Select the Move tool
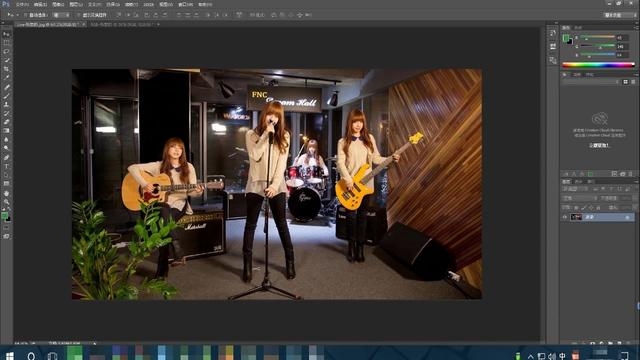Viewport: 640px width, 360px height. coord(7,34)
